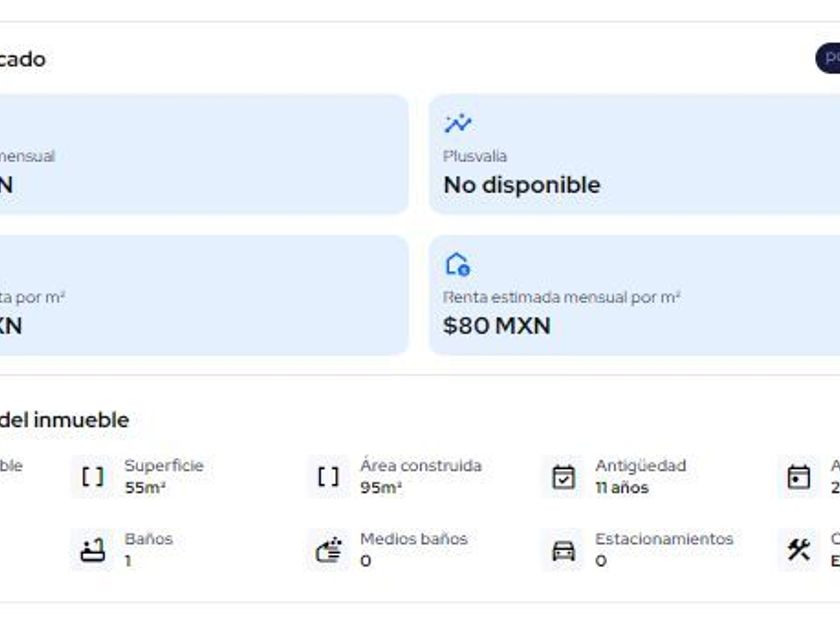Click the "del inmueble" section heading
Screen dimensions: 840x630
(x=64, y=420)
